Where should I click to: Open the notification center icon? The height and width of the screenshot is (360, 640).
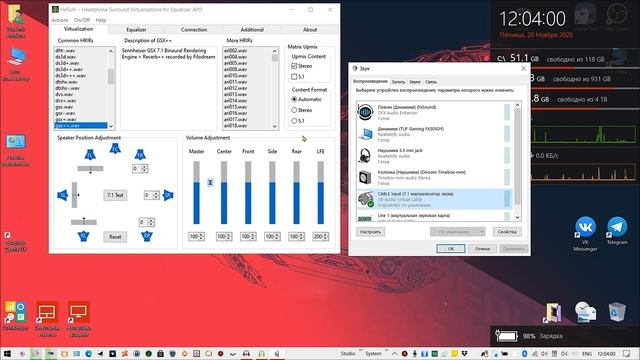point(627,353)
